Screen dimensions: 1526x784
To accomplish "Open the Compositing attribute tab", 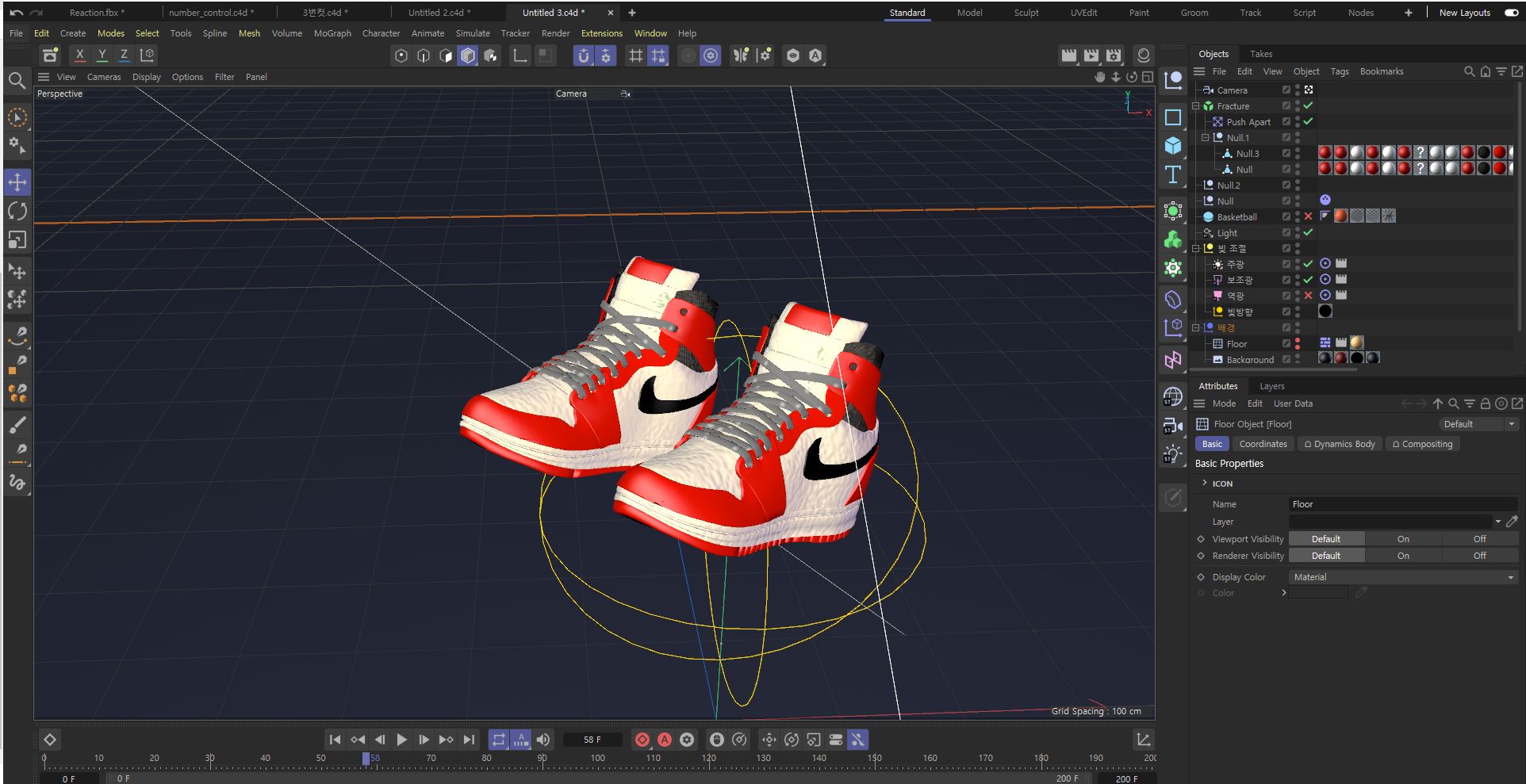I will (x=1423, y=444).
